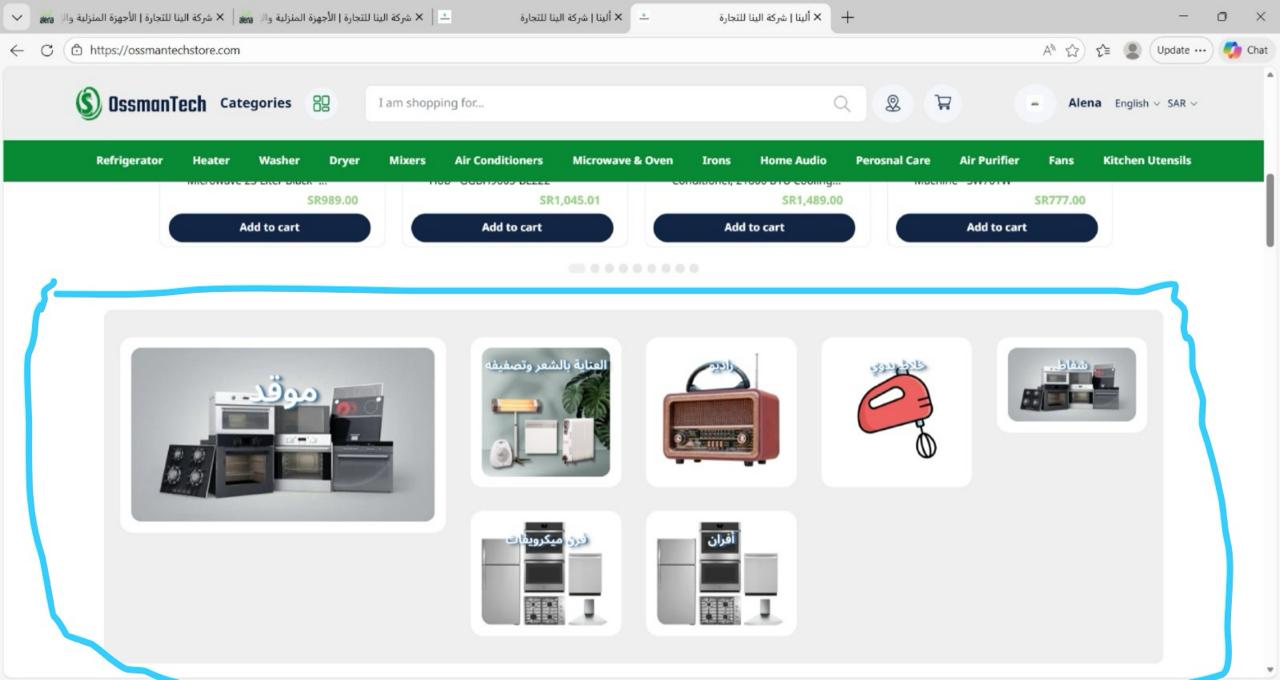The width and height of the screenshot is (1280, 680).
Task: Click the Alena user avatar icon
Action: click(x=1035, y=104)
